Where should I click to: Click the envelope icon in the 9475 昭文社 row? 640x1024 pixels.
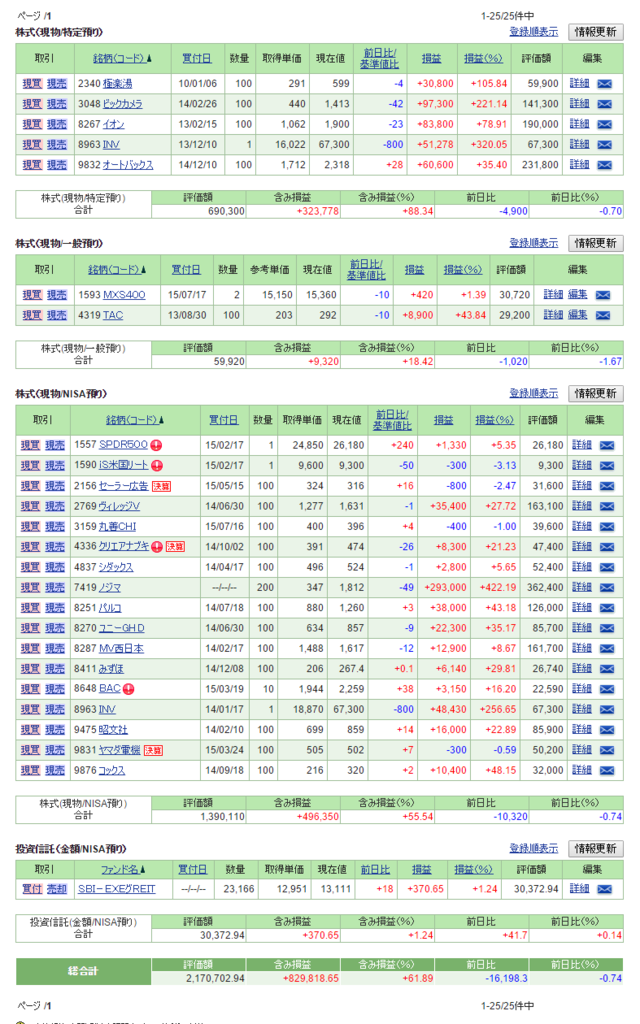coord(607,729)
